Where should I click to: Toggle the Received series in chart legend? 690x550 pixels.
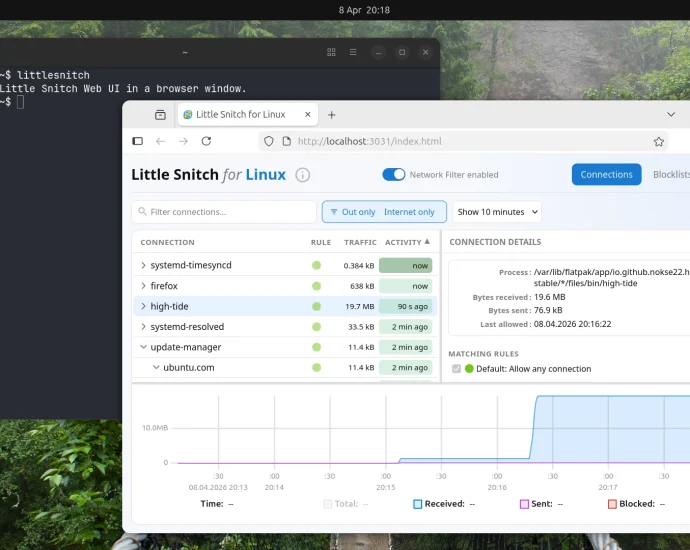click(x=418, y=504)
